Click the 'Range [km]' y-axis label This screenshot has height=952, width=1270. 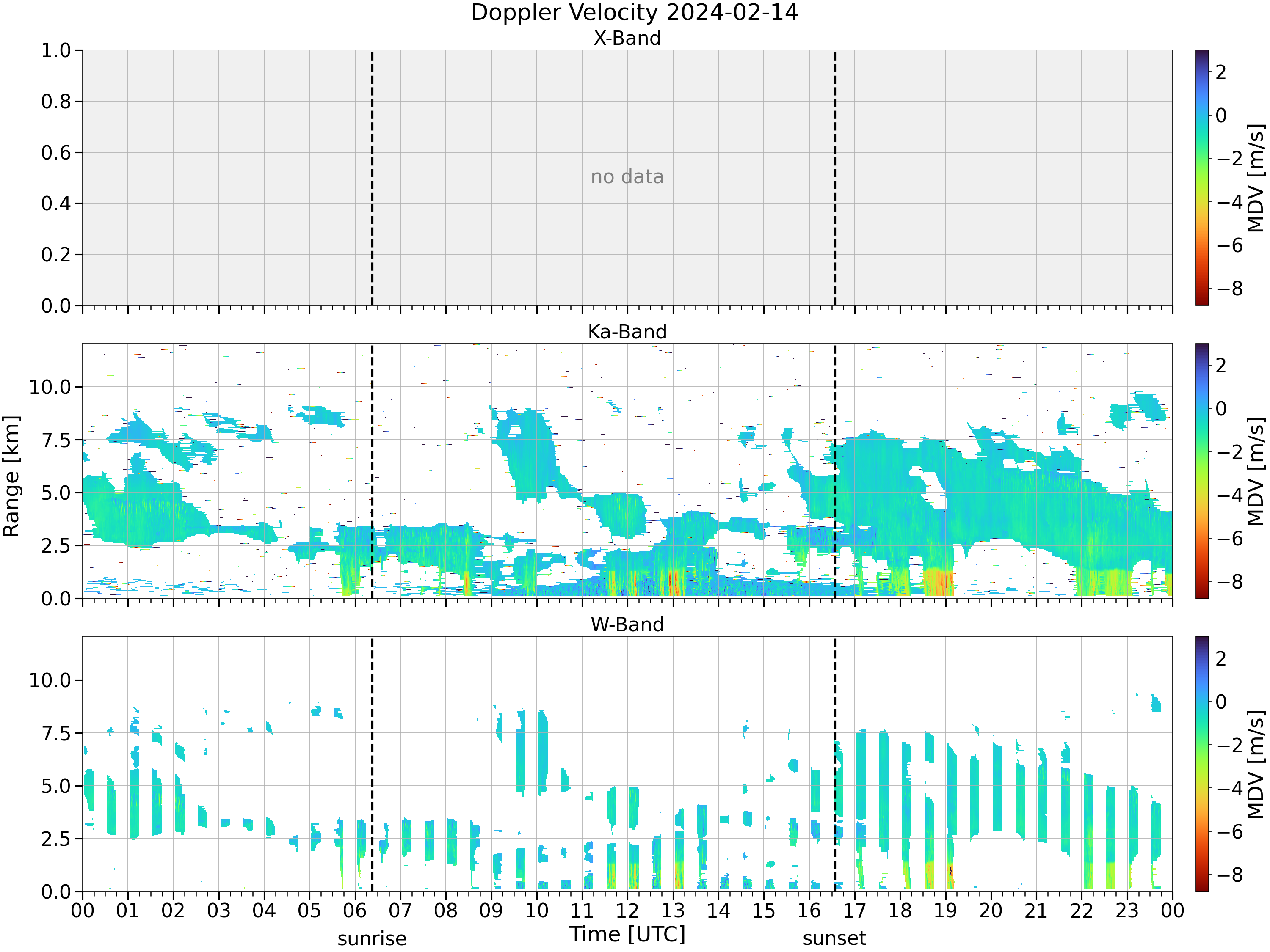[11, 476]
